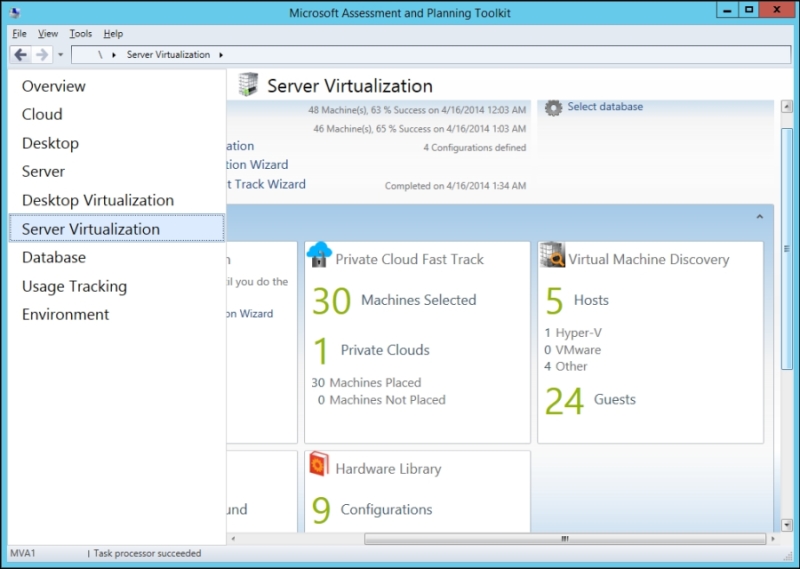Click the Select database link

coord(605,107)
